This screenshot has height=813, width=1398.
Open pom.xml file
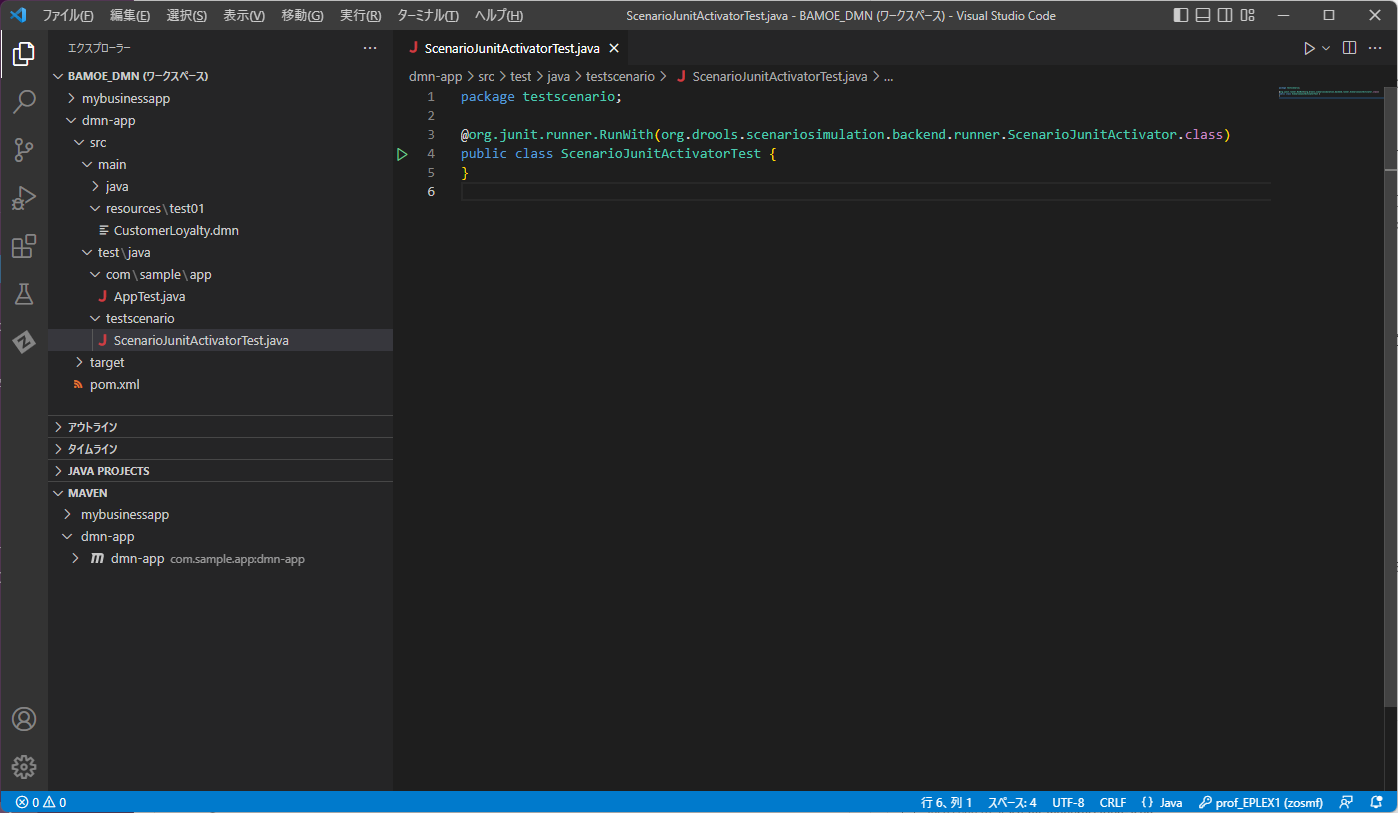(220, 384)
